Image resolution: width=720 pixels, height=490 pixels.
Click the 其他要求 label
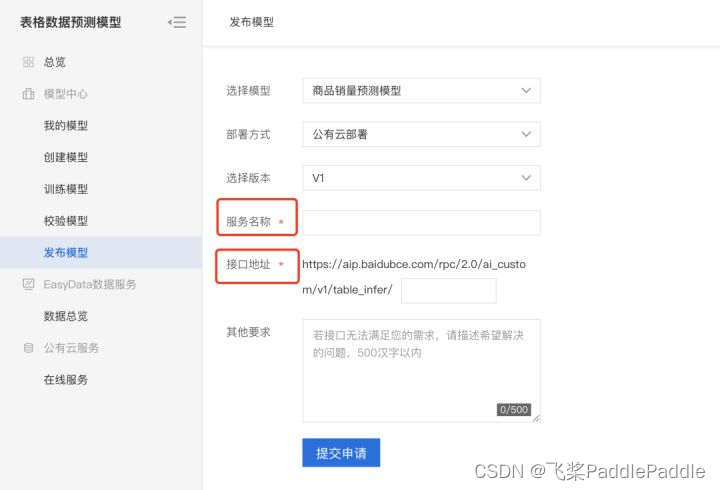(x=248, y=332)
